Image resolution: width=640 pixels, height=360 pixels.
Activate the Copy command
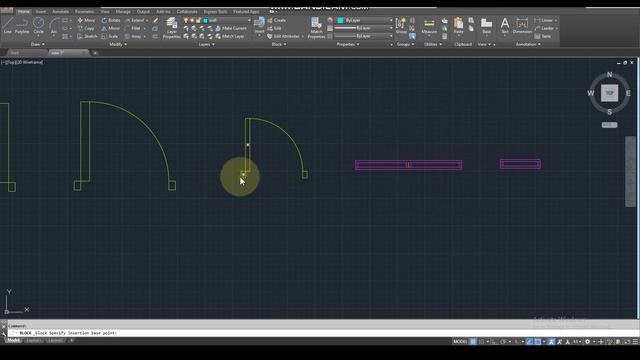(x=86, y=28)
